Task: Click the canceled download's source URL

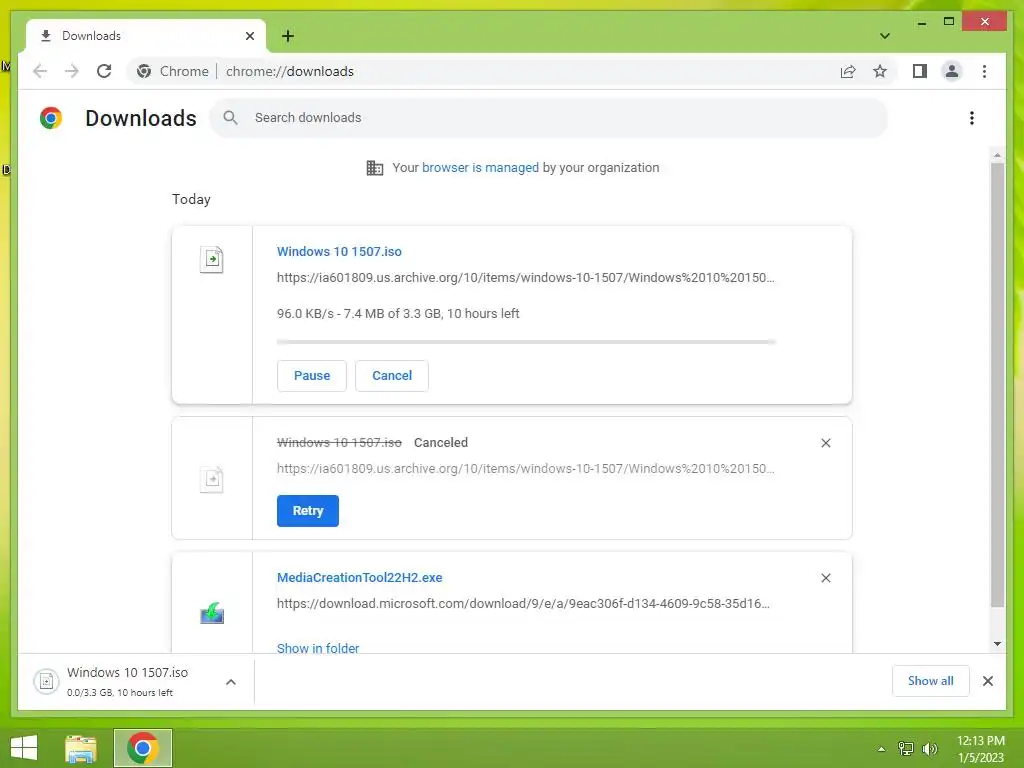Action: (x=526, y=468)
